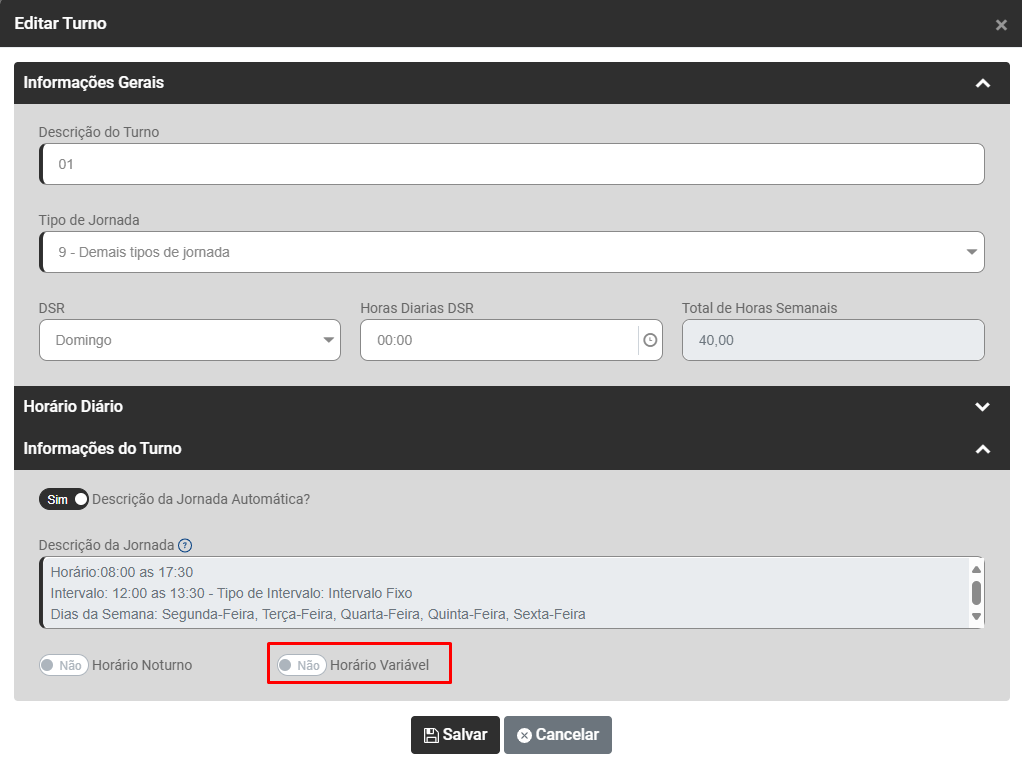Enable the Horário Variável toggle
The height and width of the screenshot is (781, 1022).
click(301, 665)
